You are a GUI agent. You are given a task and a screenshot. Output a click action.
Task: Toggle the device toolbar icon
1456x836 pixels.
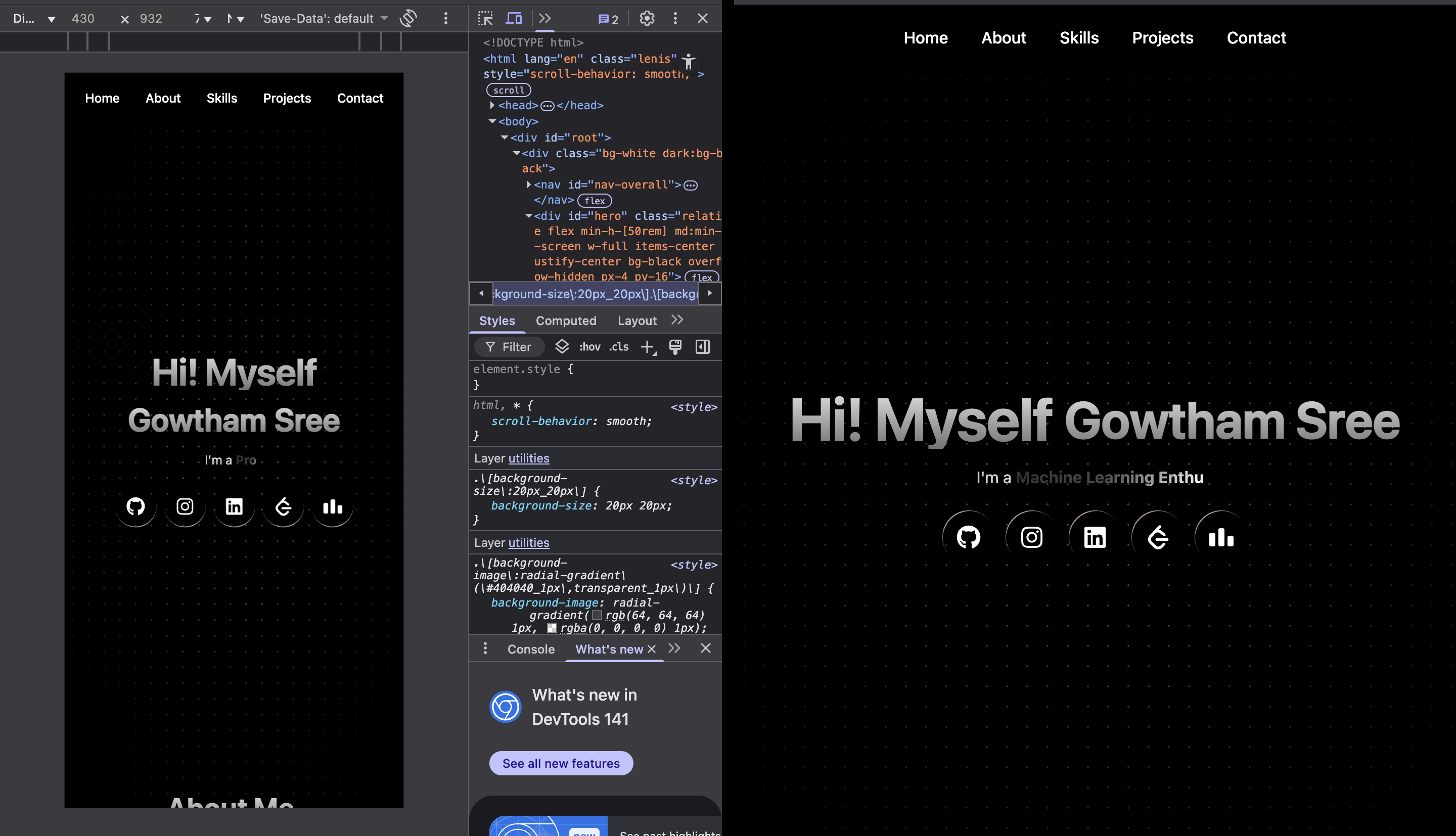pos(514,18)
